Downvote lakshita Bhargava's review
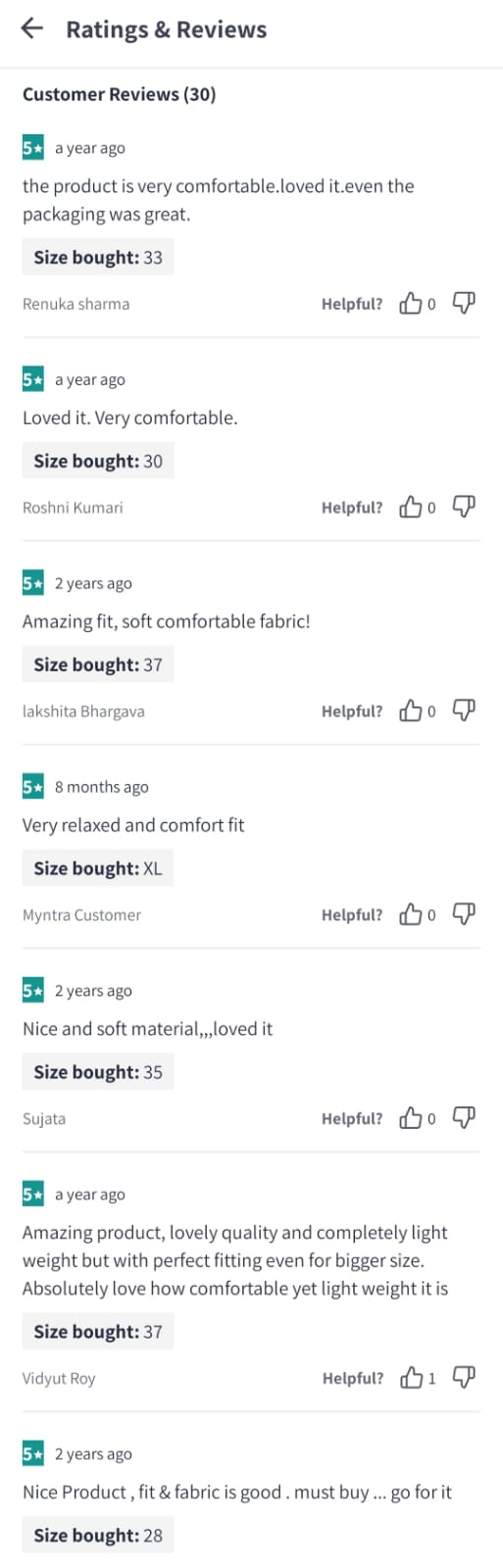This screenshot has height=1568, width=503. click(464, 711)
